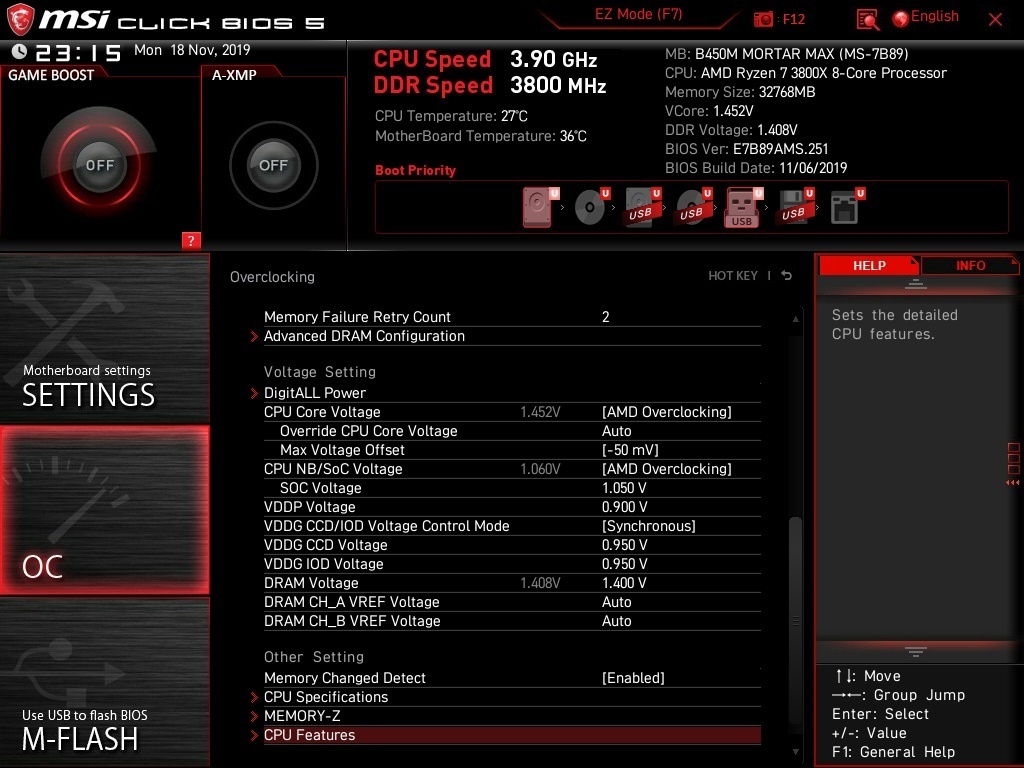
Task: Expand CPU Specifications submenu
Action: pyautogui.click(x=505, y=697)
